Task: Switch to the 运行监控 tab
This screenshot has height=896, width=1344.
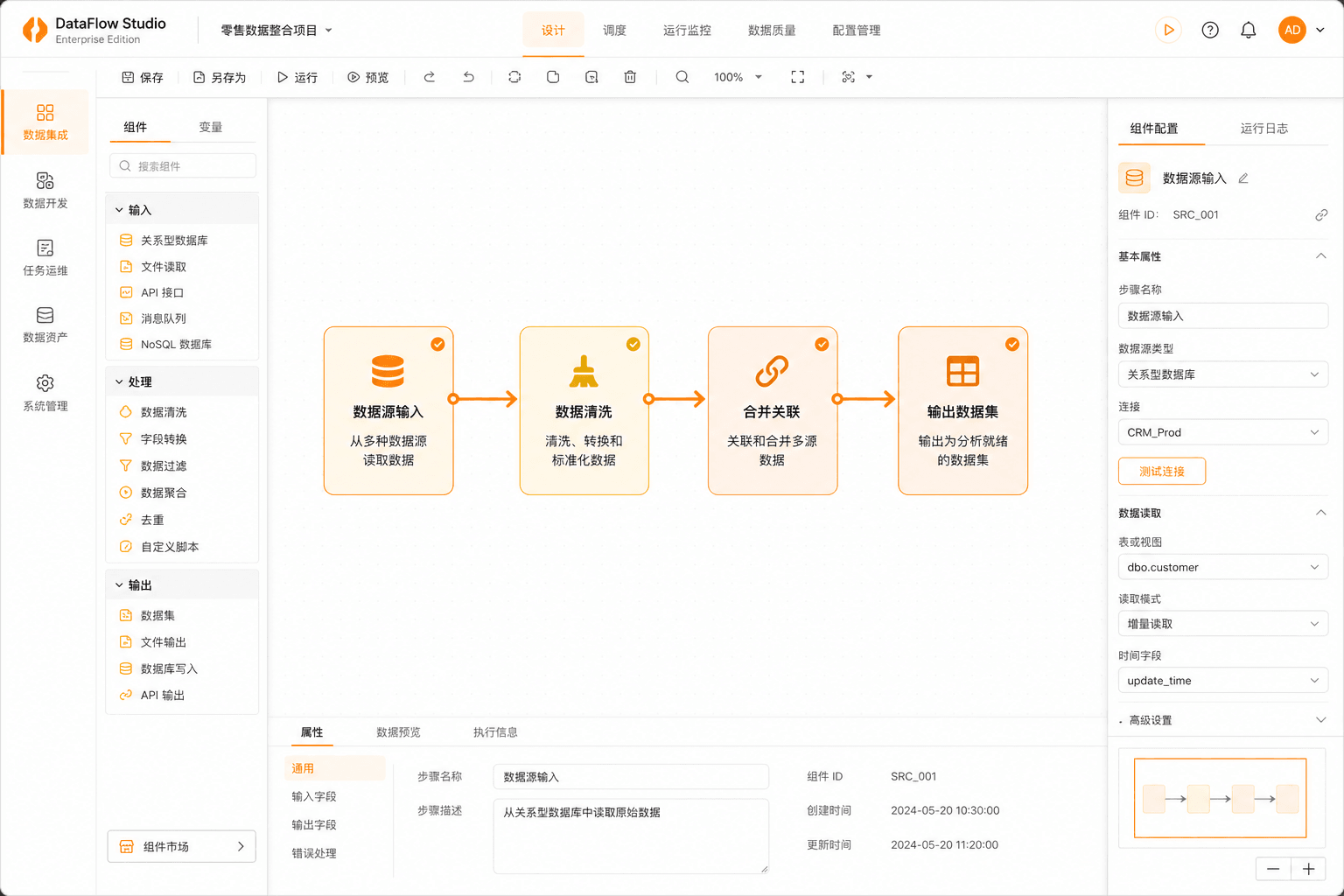Action: pyautogui.click(x=687, y=31)
